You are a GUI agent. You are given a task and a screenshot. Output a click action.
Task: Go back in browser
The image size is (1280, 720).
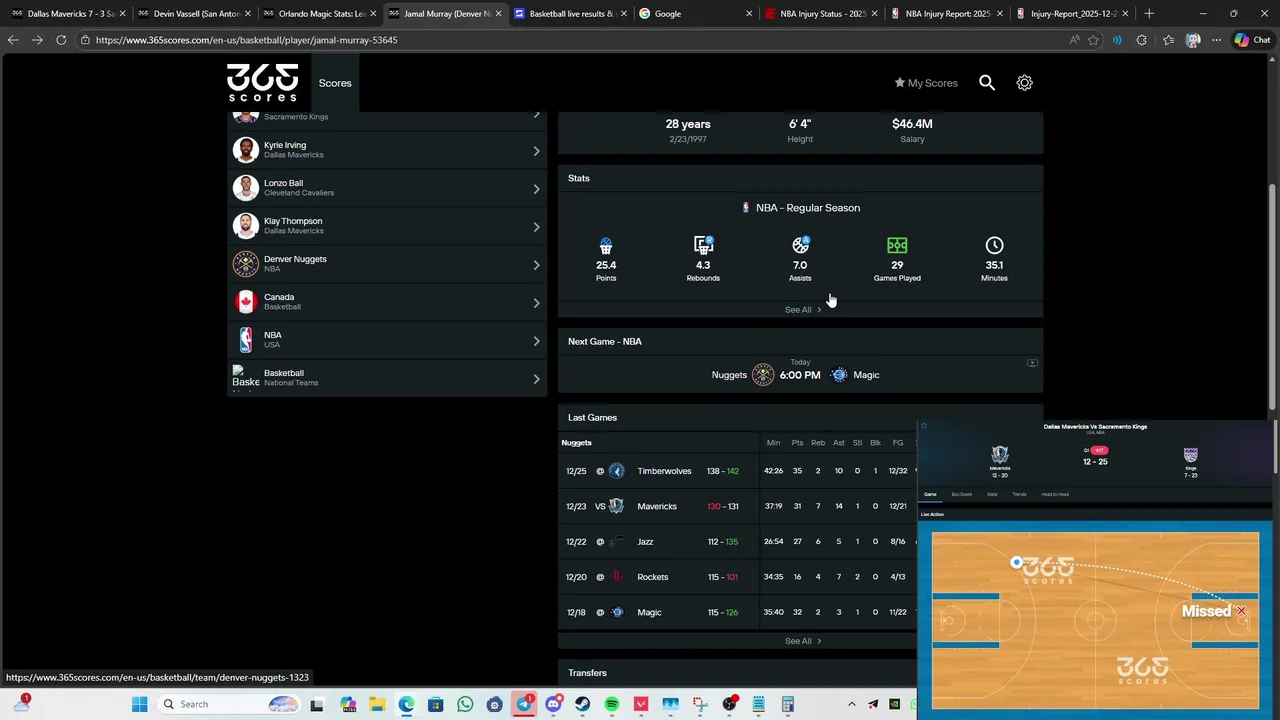point(13,40)
